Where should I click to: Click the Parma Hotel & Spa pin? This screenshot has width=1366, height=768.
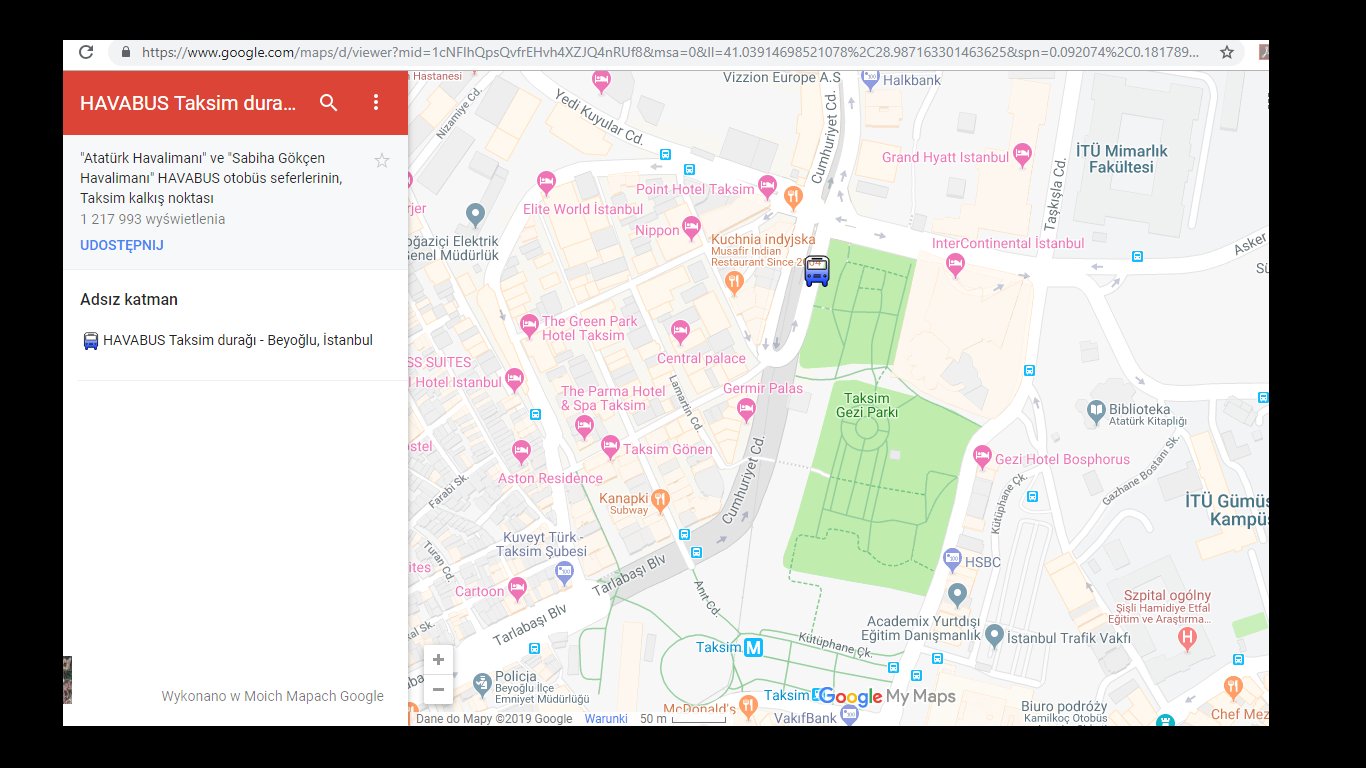585,426
